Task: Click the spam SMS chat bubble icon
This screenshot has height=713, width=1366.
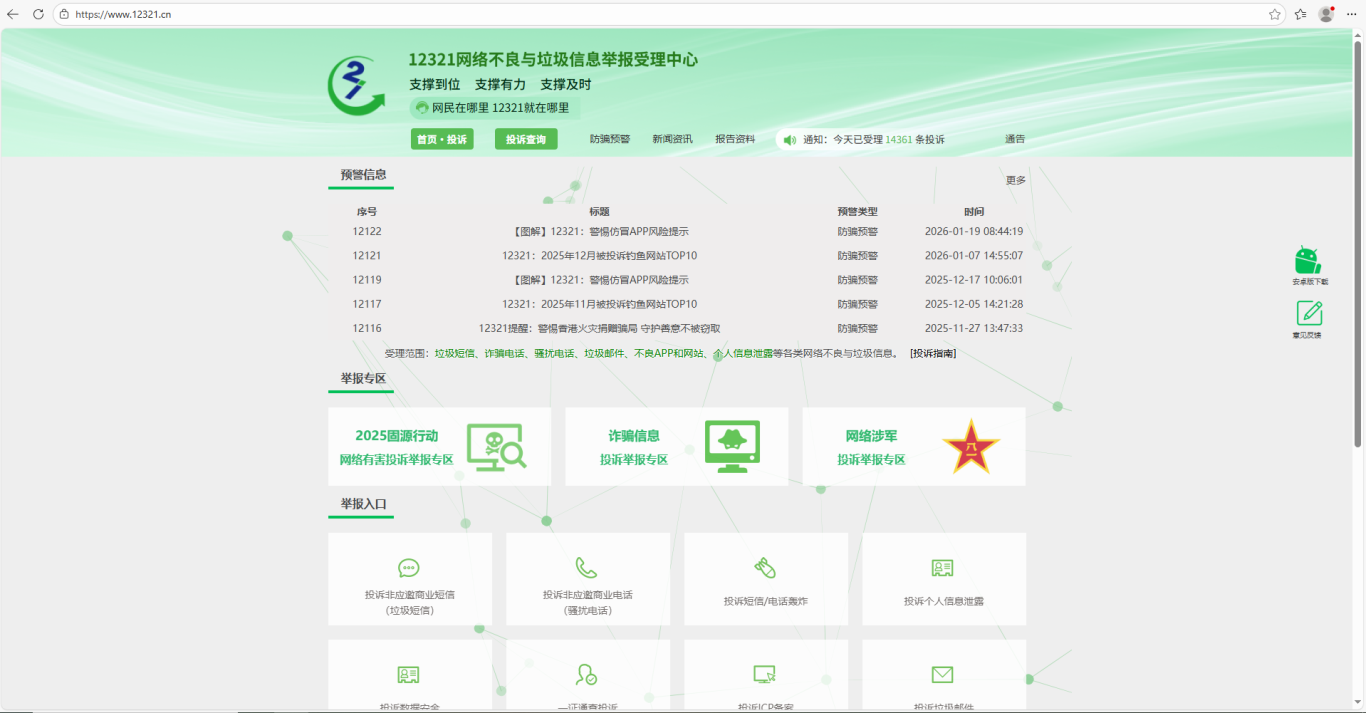Action: pos(409,568)
